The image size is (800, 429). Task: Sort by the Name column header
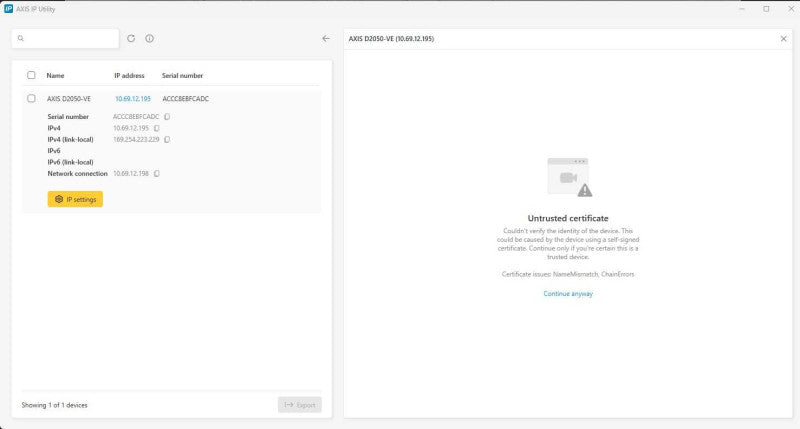(55, 75)
